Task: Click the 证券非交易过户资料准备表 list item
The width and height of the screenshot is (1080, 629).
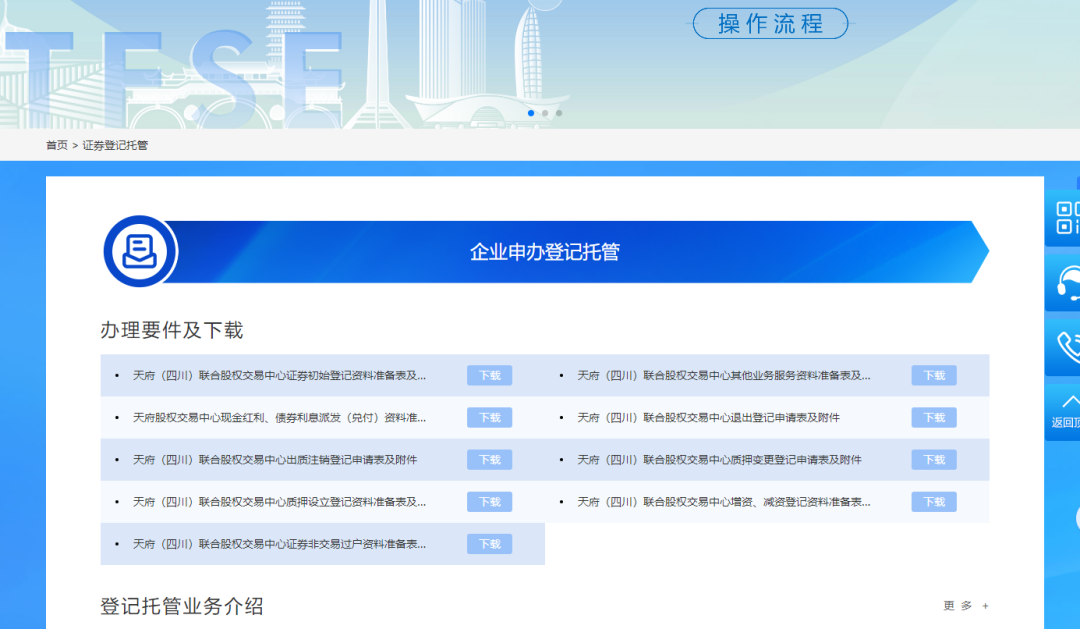Action: pyautogui.click(x=280, y=543)
